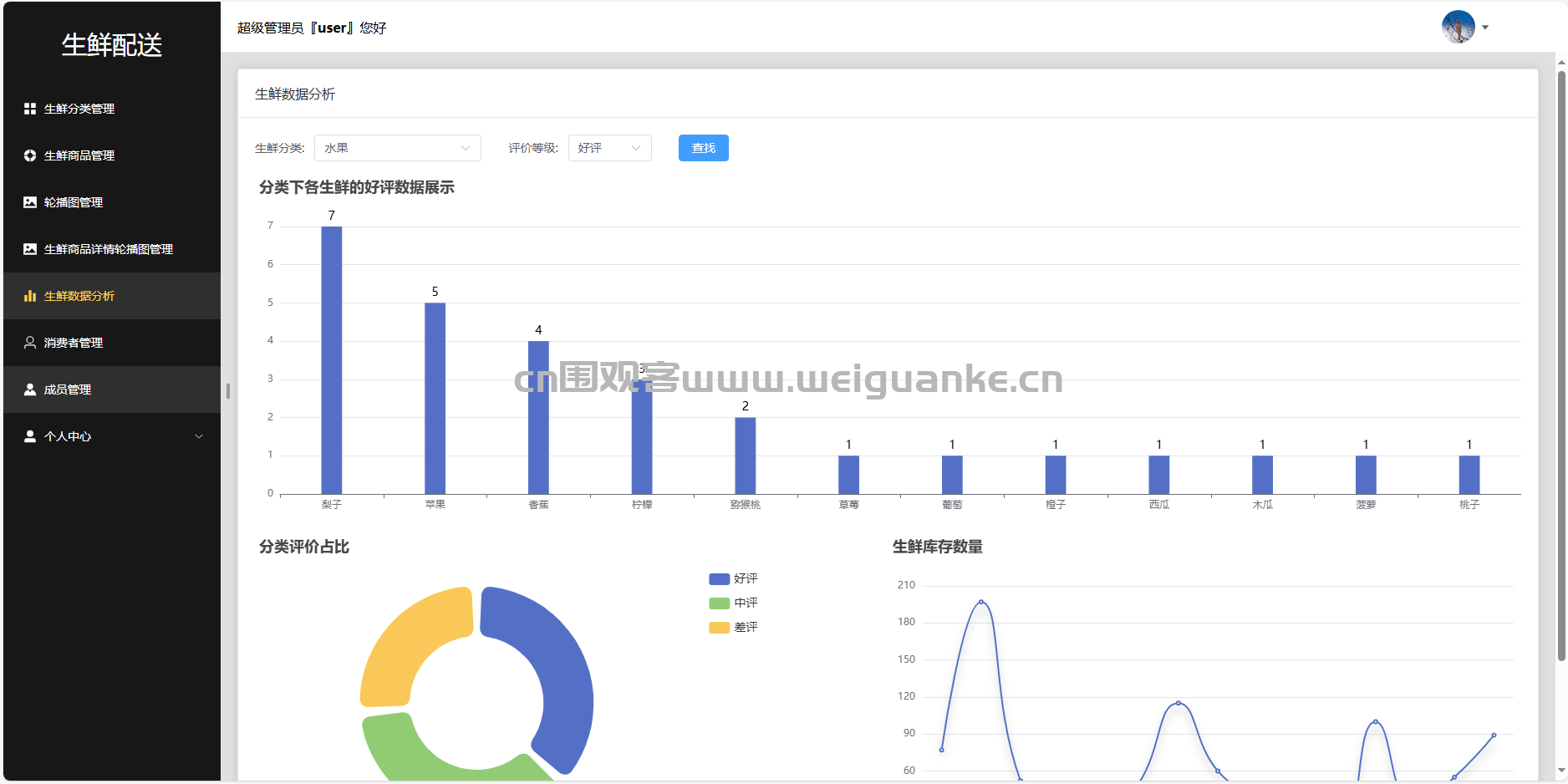
Task: Click the 柠檬 axis label
Action: point(642,505)
